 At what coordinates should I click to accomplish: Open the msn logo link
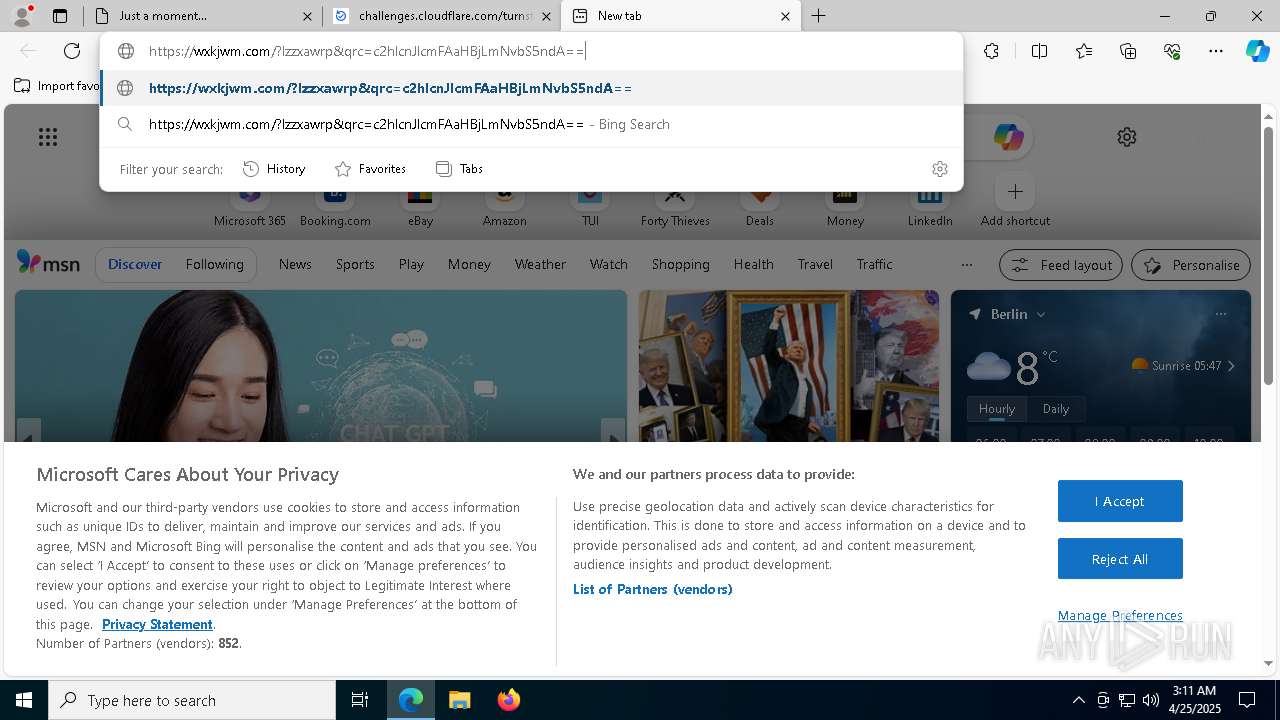coord(48,263)
